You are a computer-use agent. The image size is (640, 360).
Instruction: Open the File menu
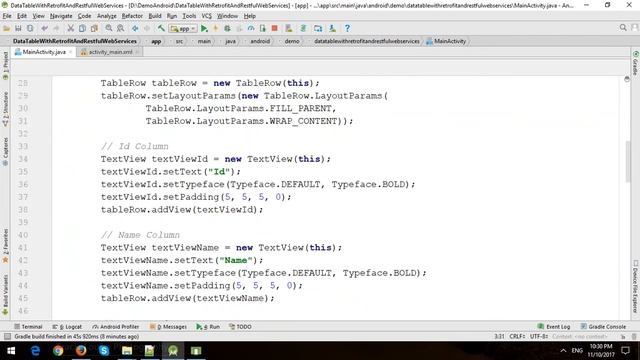click(x=7, y=16)
